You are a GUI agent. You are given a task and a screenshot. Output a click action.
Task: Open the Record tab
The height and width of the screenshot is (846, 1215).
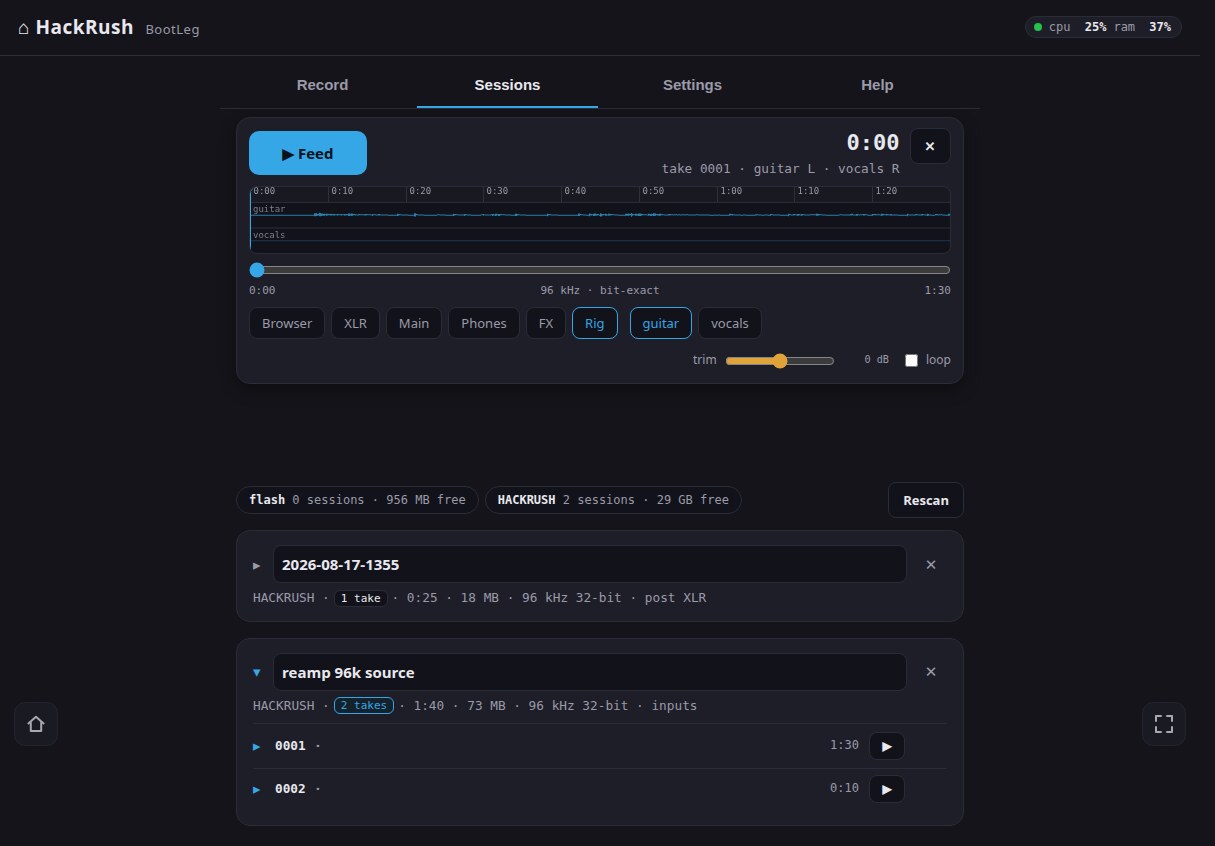(322, 85)
